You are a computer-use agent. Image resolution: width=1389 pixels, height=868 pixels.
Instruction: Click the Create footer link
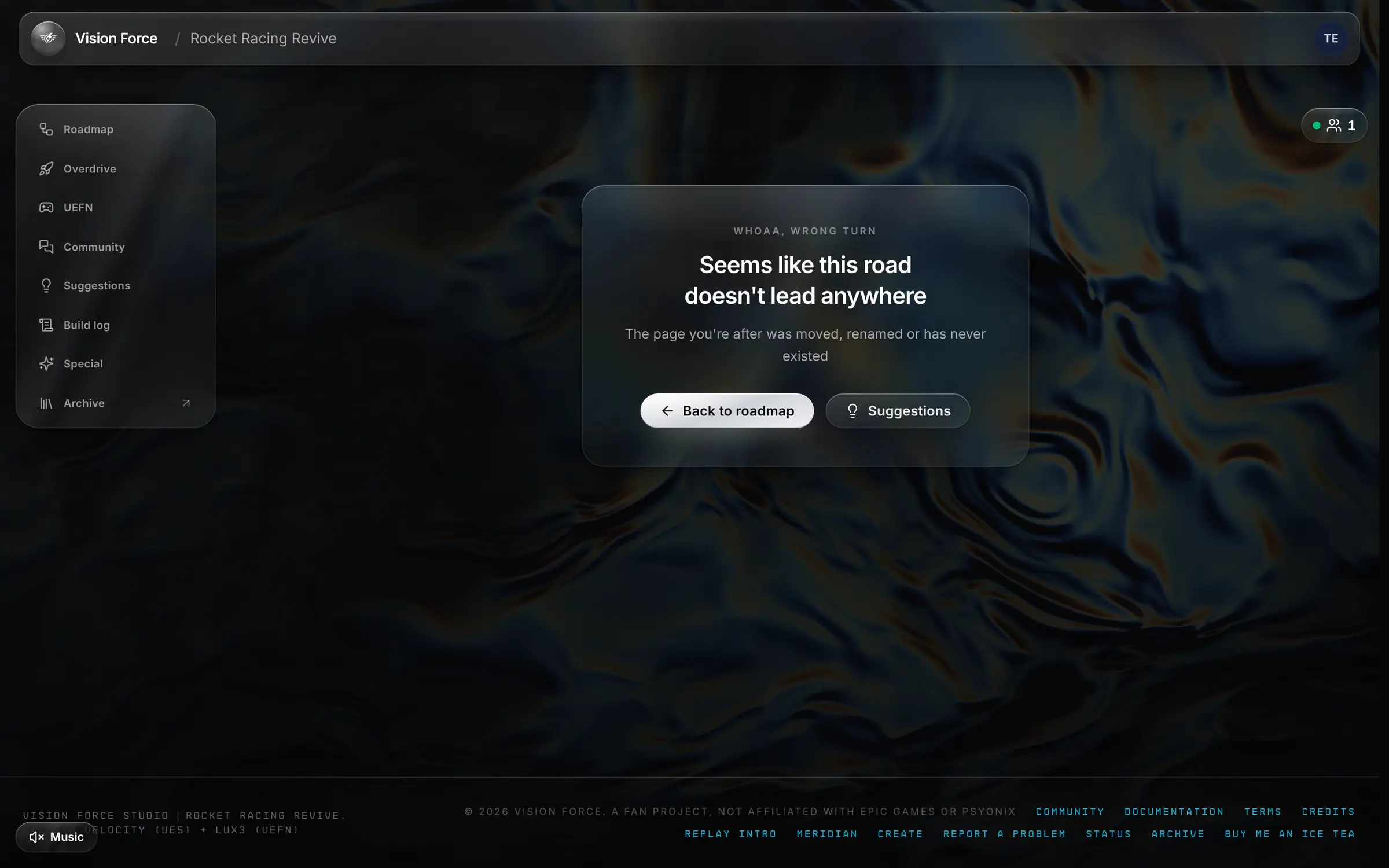900,834
